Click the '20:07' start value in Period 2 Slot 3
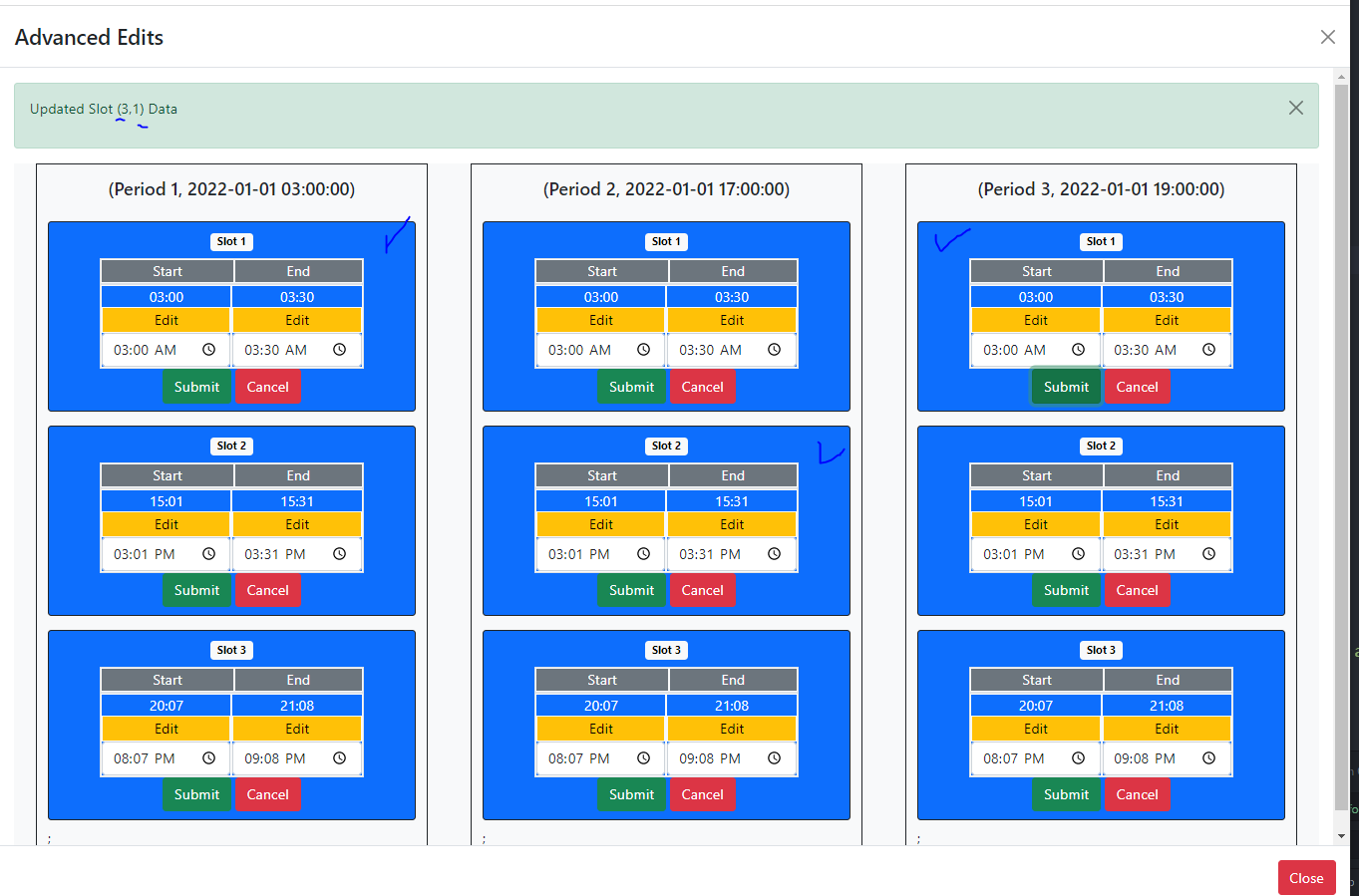The width and height of the screenshot is (1359, 896). [601, 706]
